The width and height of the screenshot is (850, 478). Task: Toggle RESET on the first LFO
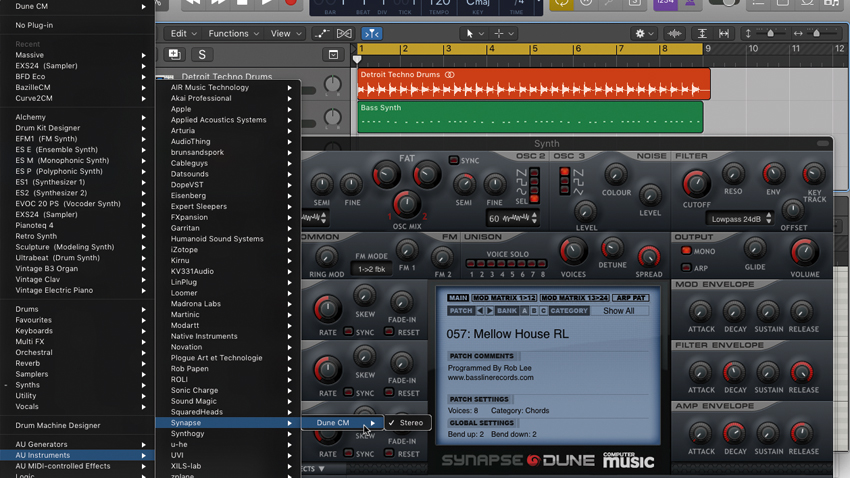click(x=389, y=331)
